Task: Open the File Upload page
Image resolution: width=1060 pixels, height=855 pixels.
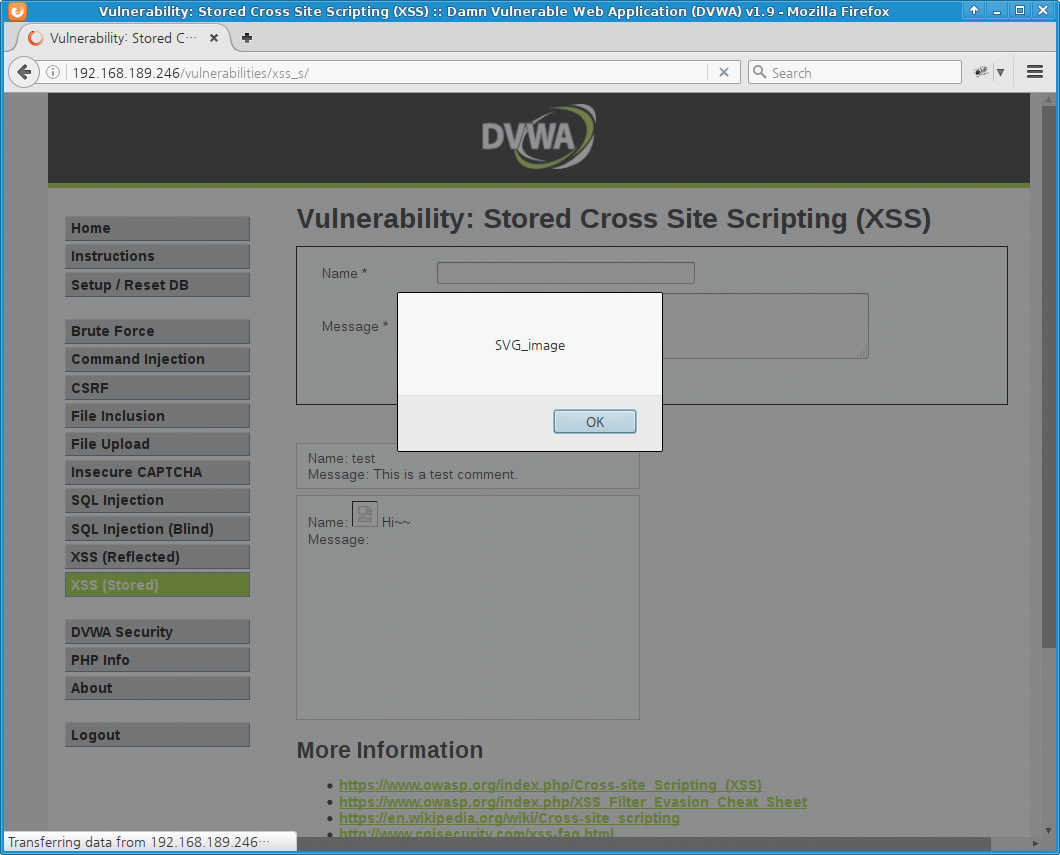Action: 158,444
